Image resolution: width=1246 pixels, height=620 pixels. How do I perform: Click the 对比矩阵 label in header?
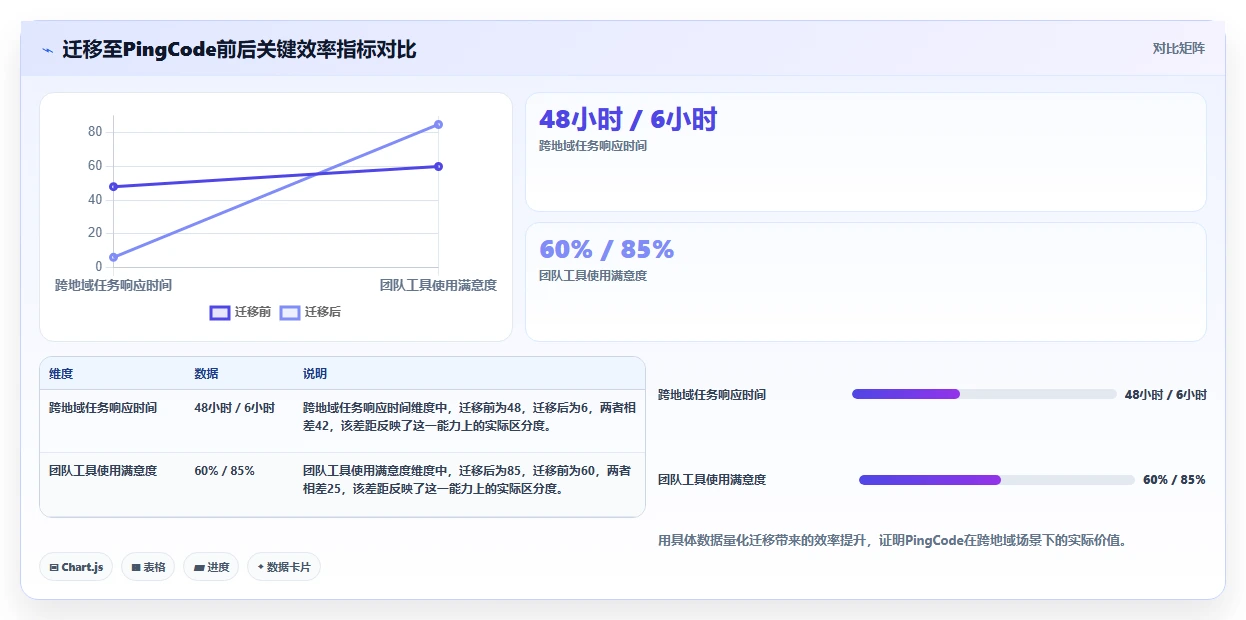tap(1179, 48)
